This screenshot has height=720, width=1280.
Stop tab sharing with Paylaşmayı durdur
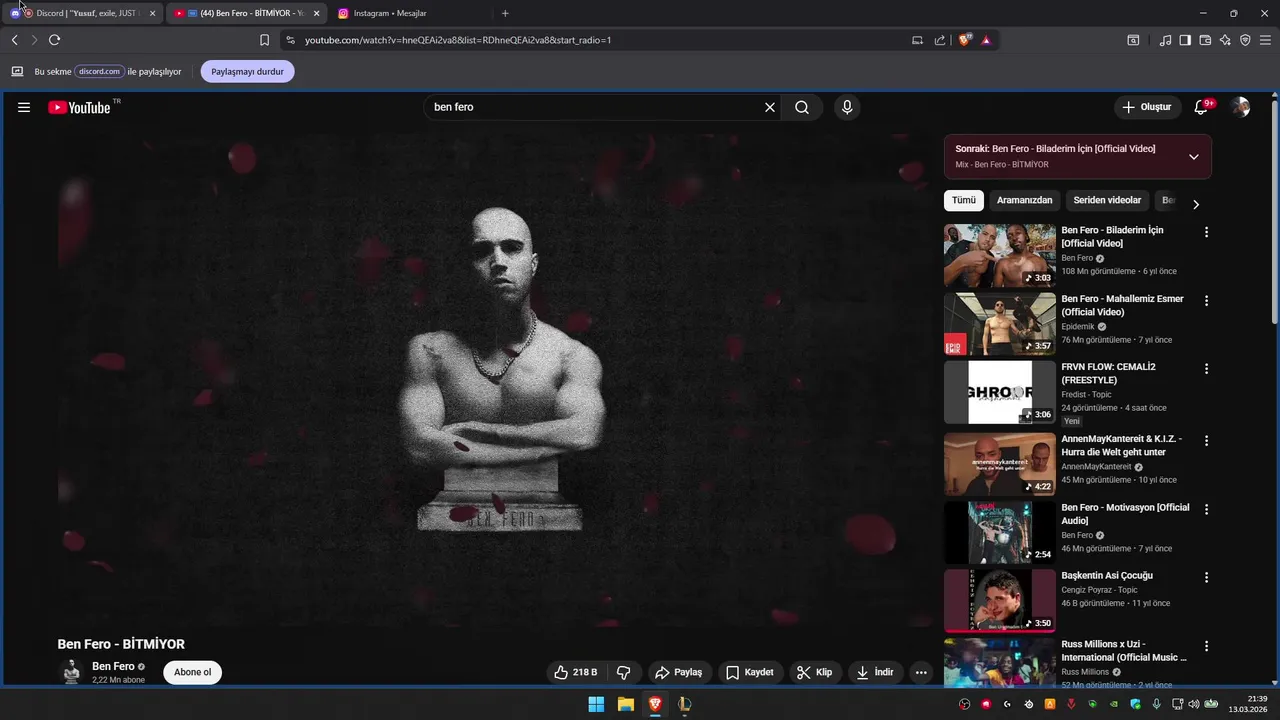coord(247,72)
